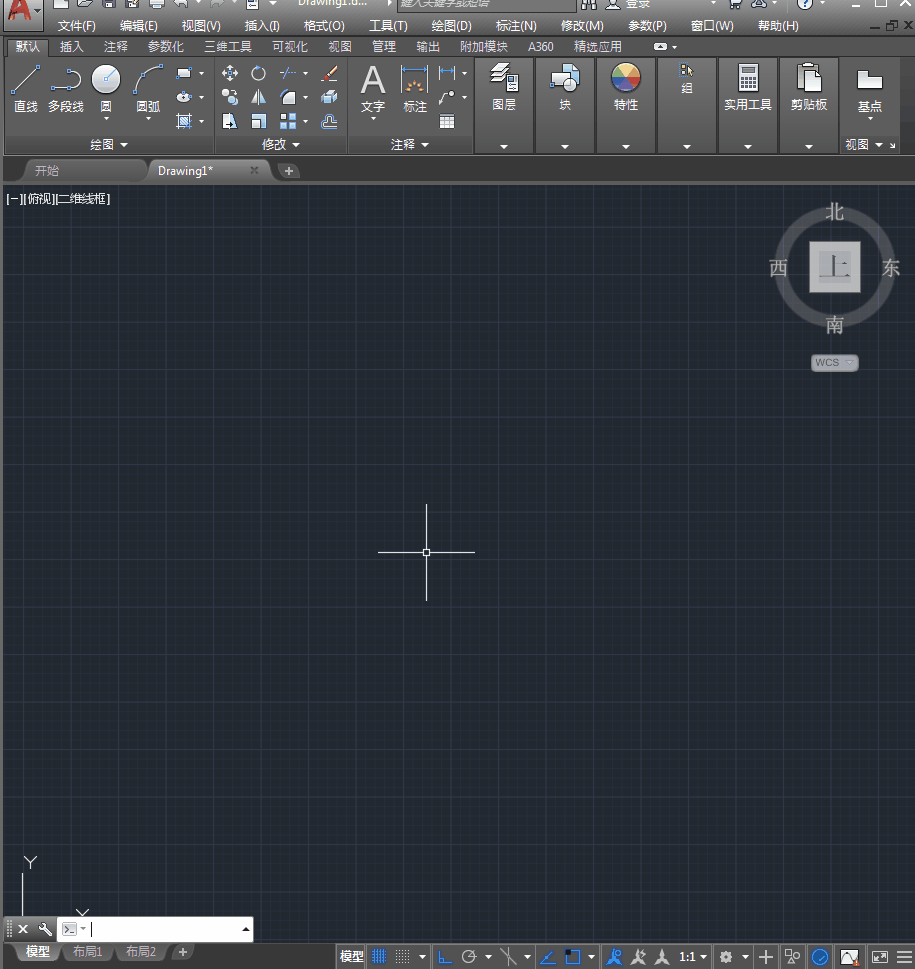Image resolution: width=915 pixels, height=969 pixels.
Task: Expand the 注释 (Annotation) panel
Action: click(x=410, y=145)
